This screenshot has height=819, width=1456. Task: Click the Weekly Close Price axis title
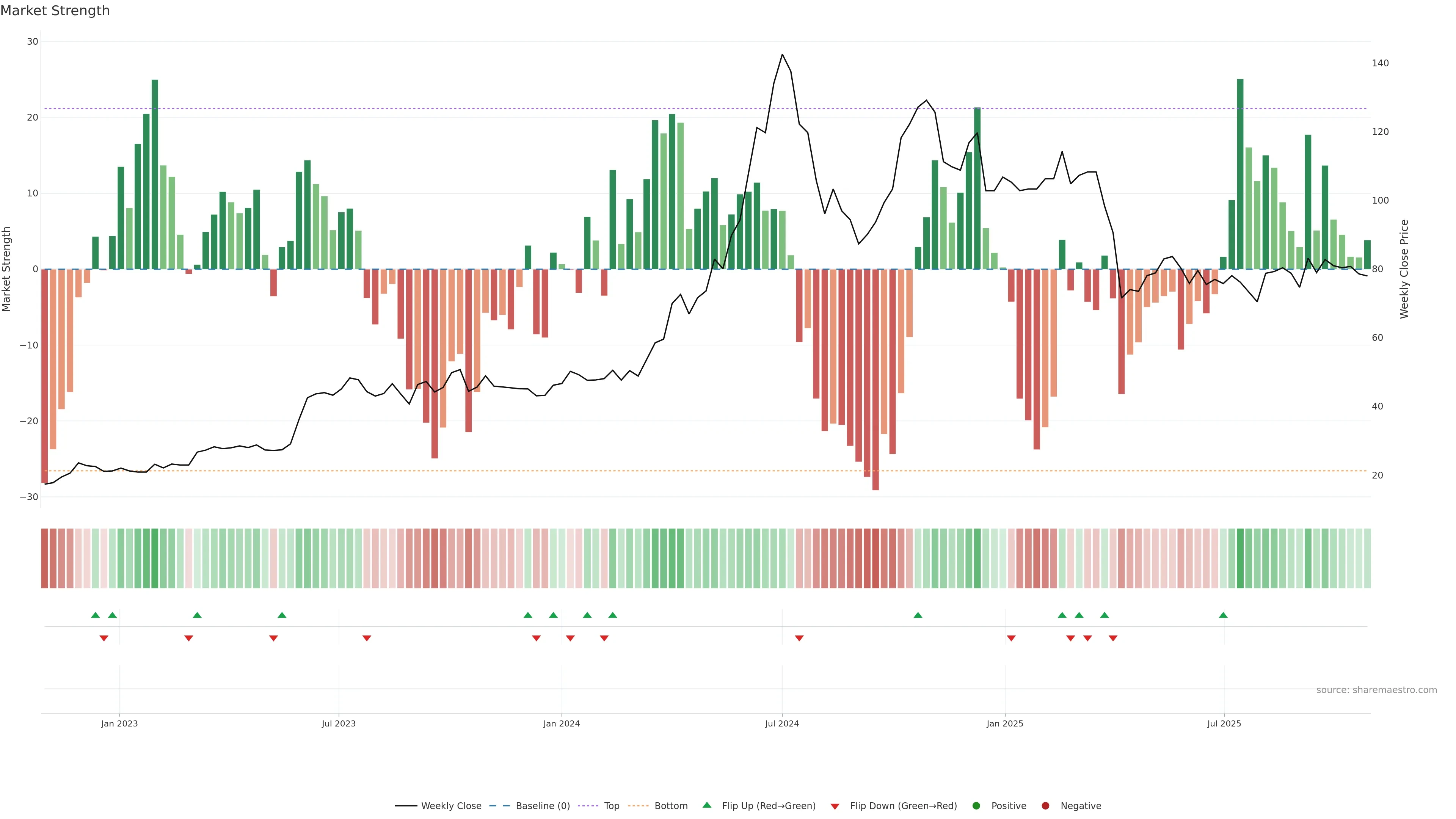(1404, 269)
